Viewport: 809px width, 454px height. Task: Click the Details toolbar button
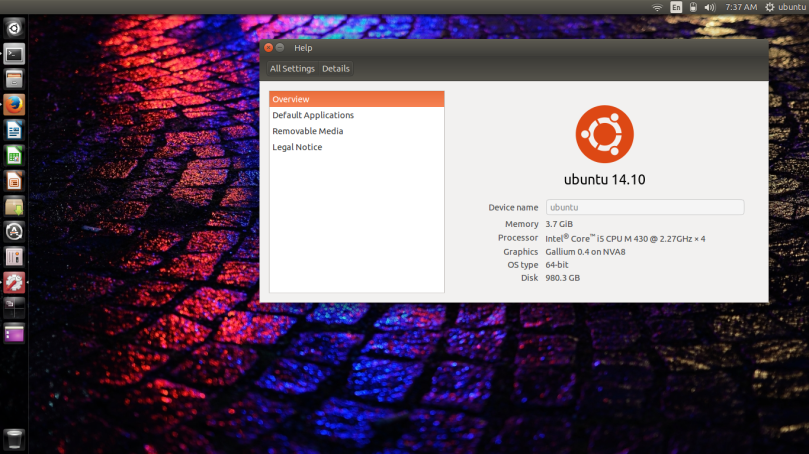click(x=335, y=69)
